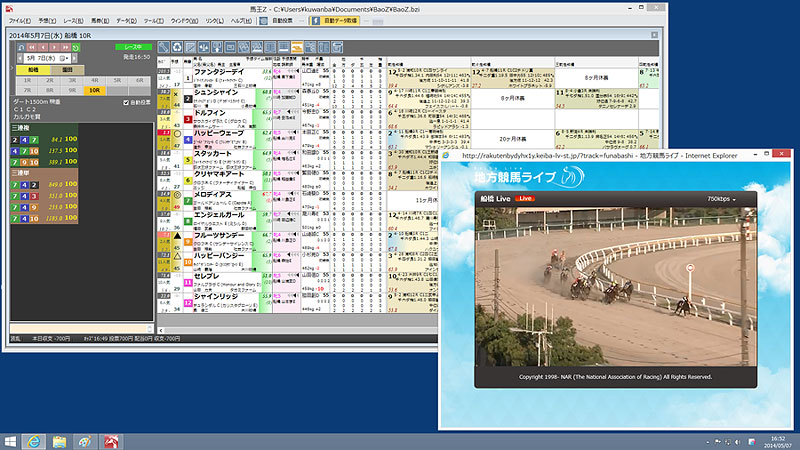Click the toolbar icon with upward white arrow
This screenshot has height=450, width=800.
(217, 47)
